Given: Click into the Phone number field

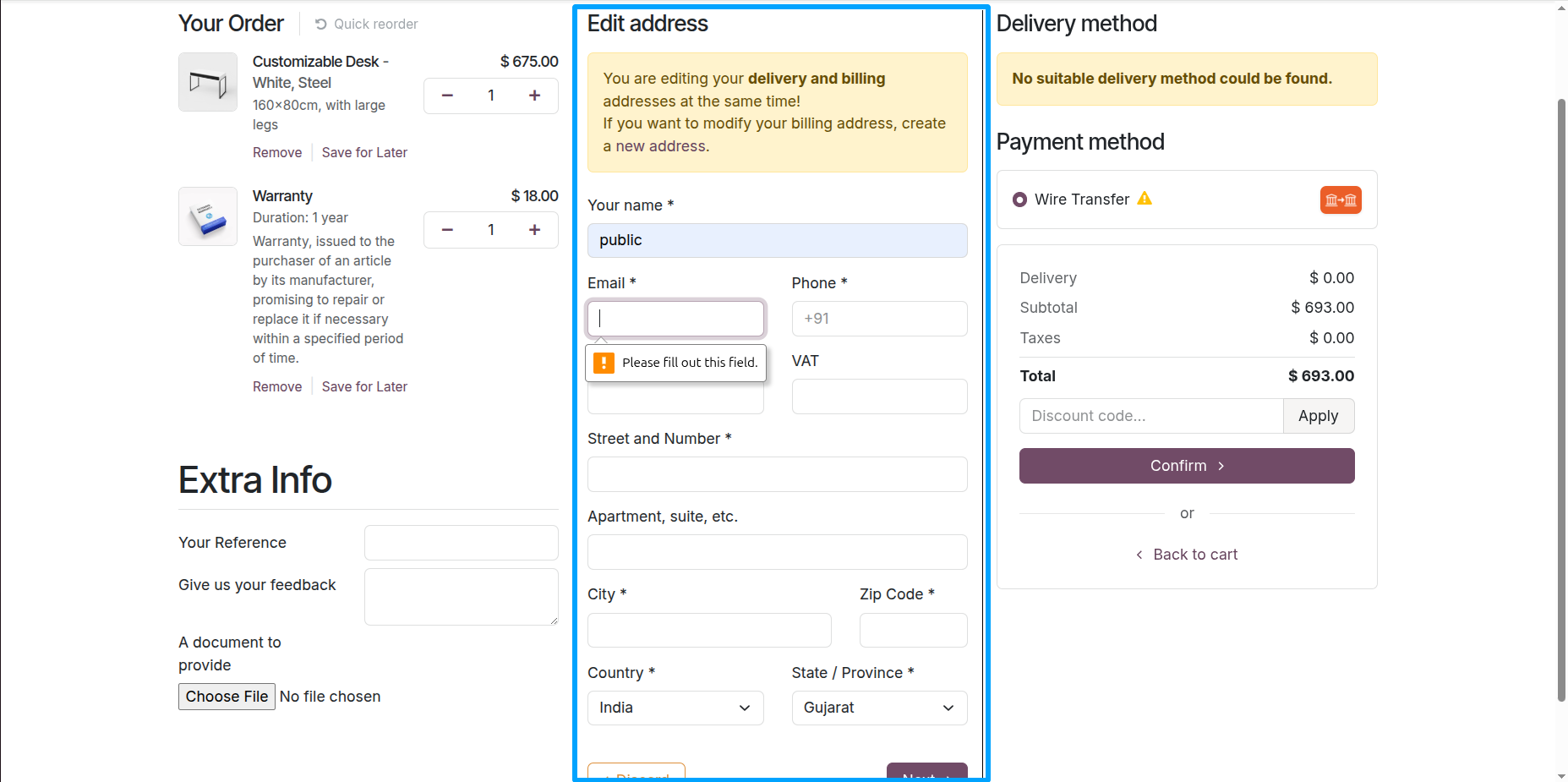Looking at the screenshot, I should [879, 319].
